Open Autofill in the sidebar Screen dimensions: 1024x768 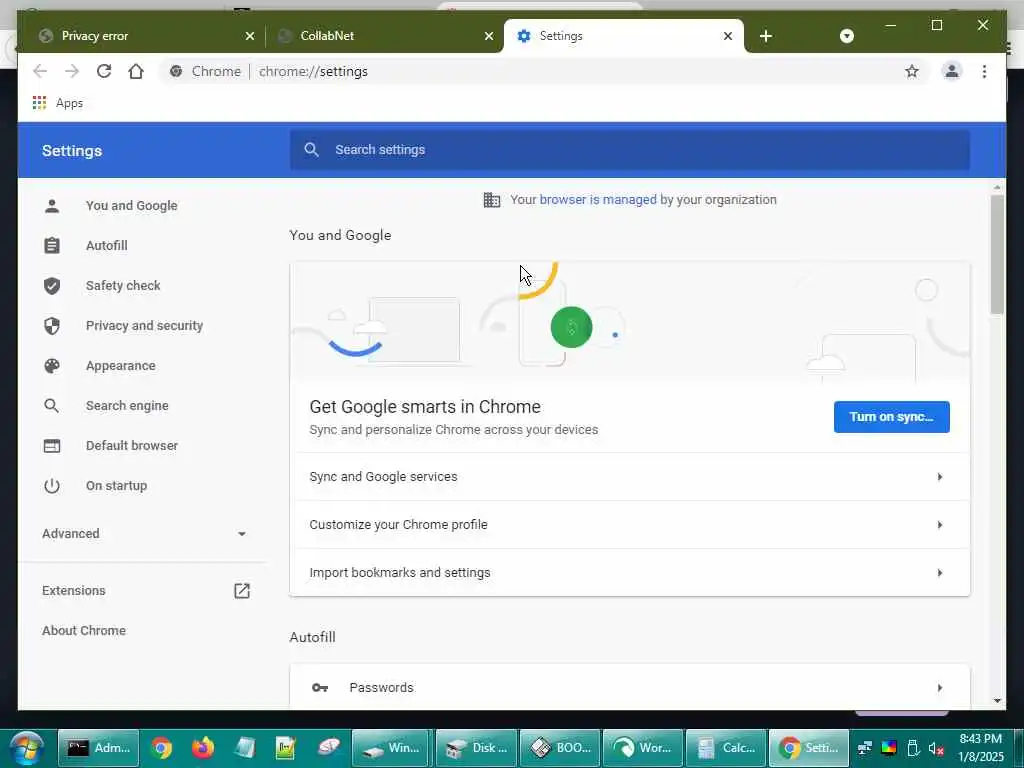point(106,246)
